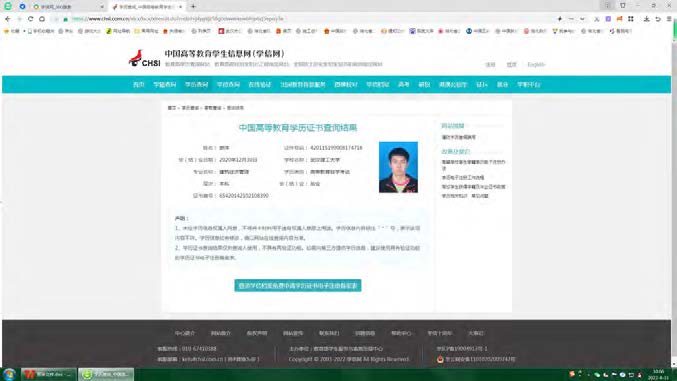Click the home icon in the browser toolbar
Screen dimensions: 677x381
pyautogui.click(x=42, y=19)
